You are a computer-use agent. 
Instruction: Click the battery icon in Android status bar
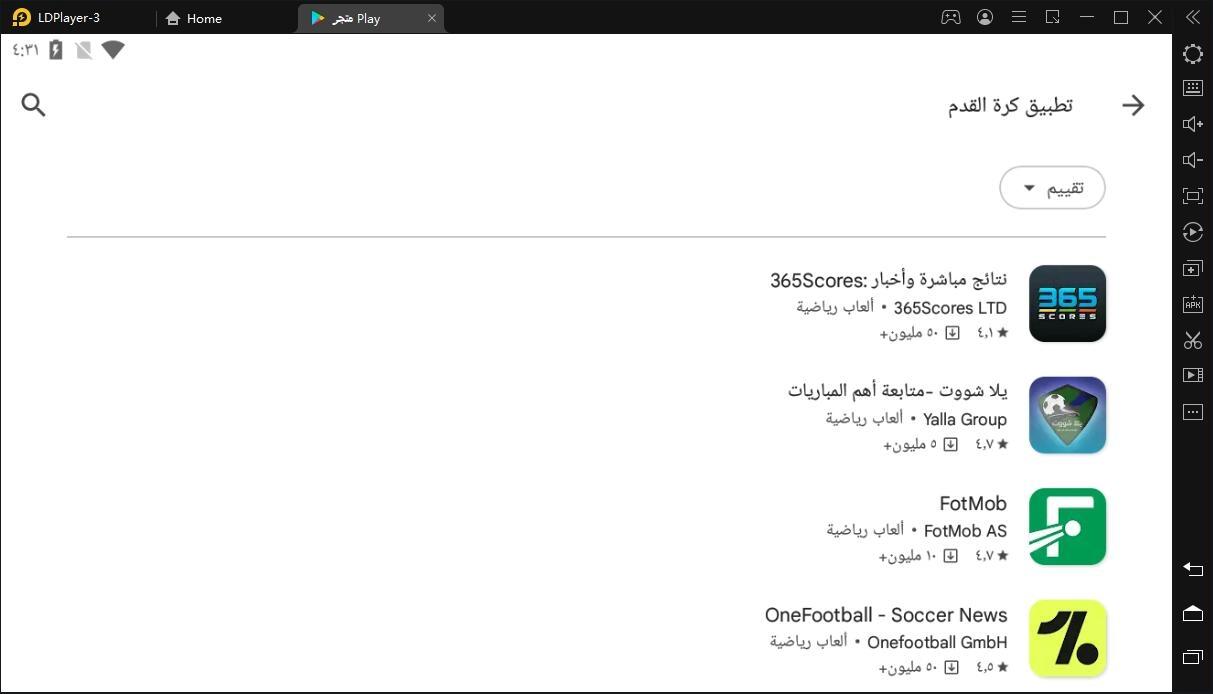point(56,49)
